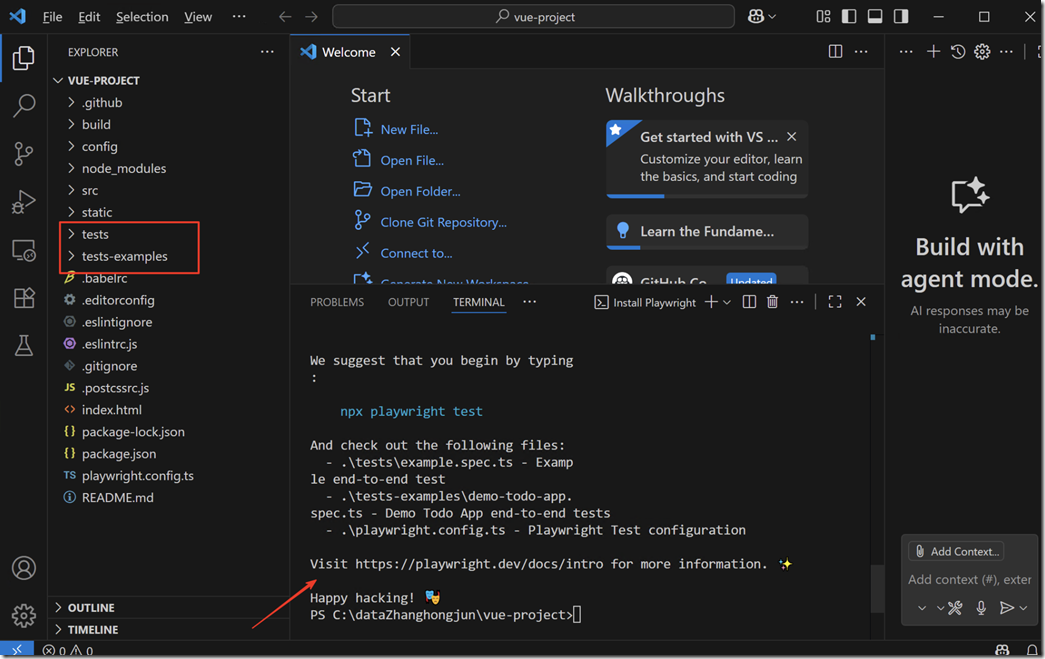1045x659 pixels.
Task: Create a new terminal with plus icon
Action: [x=711, y=302]
